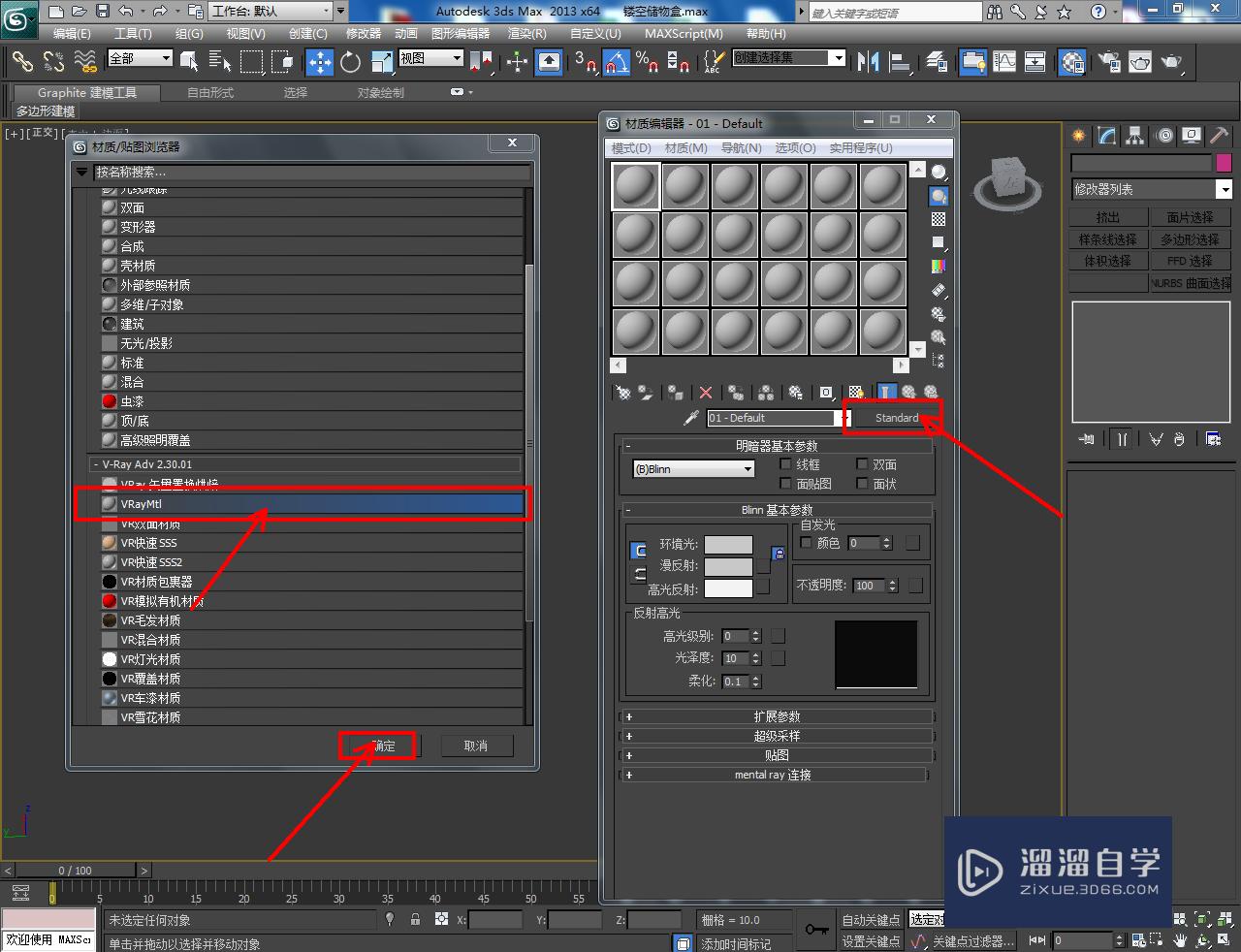Viewport: 1241px width, 952px height.
Task: Click Get Material icon in Material Editor
Action: click(x=622, y=393)
